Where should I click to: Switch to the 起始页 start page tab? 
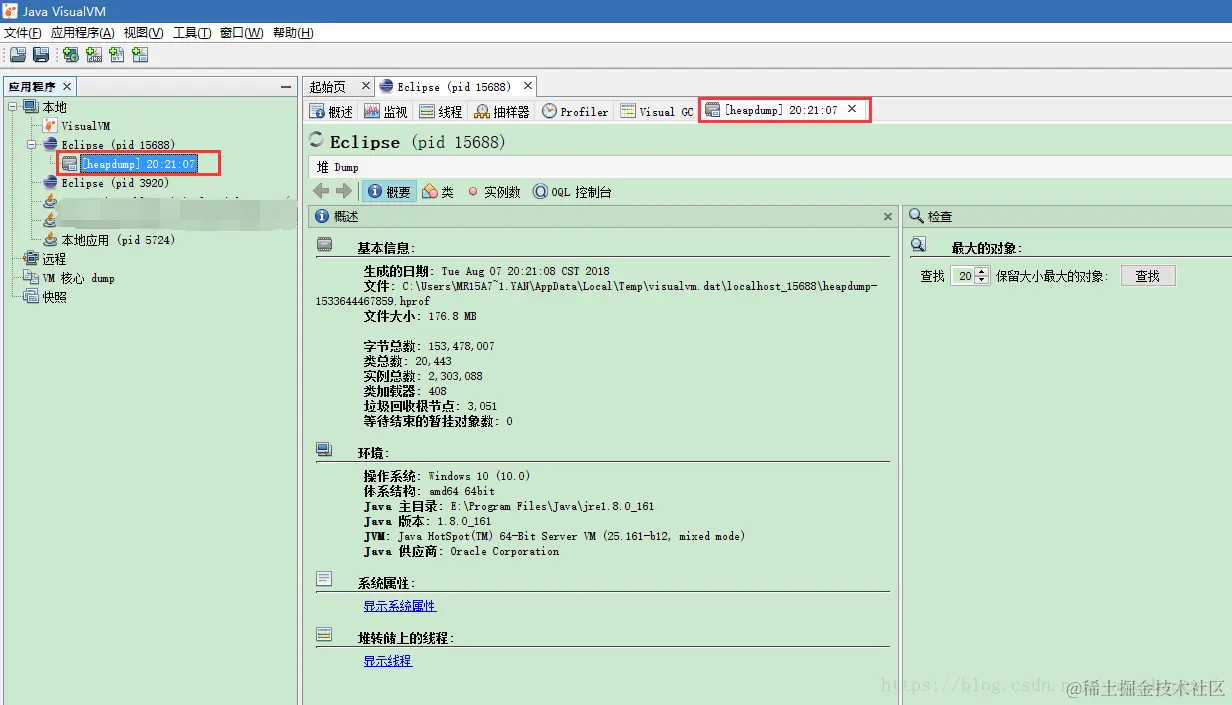coord(328,87)
